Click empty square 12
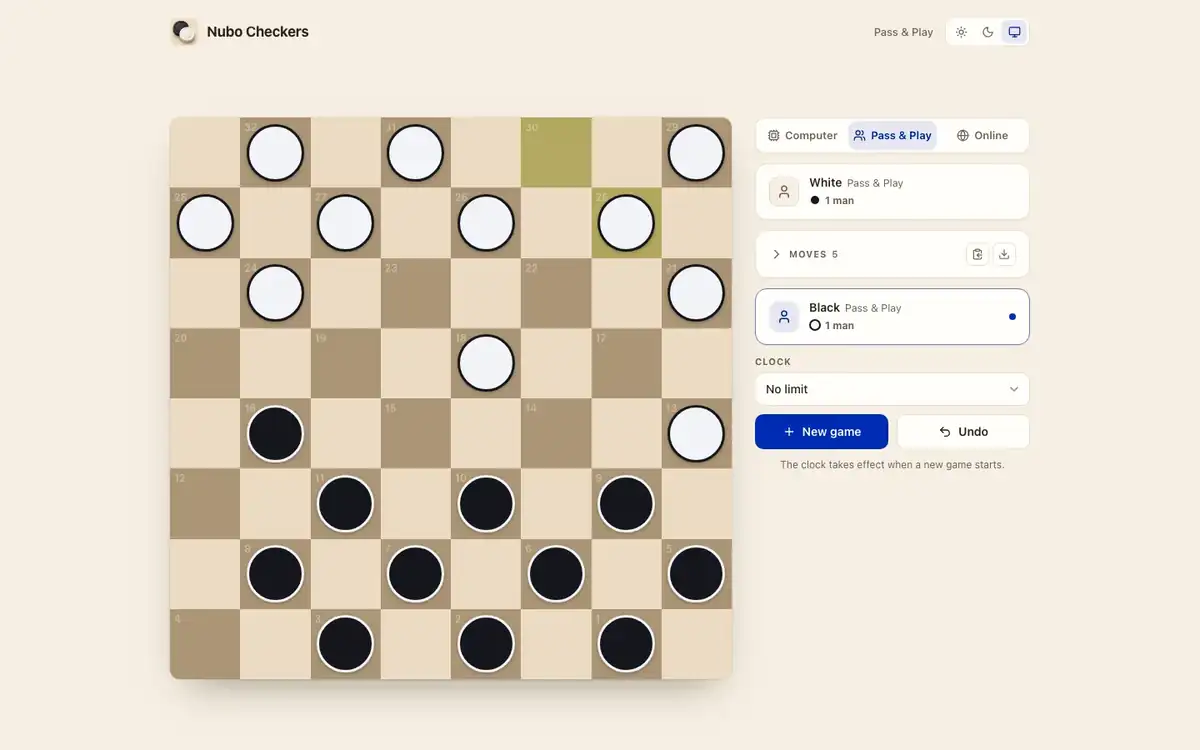Image resolution: width=1200 pixels, height=750 pixels. (x=205, y=504)
